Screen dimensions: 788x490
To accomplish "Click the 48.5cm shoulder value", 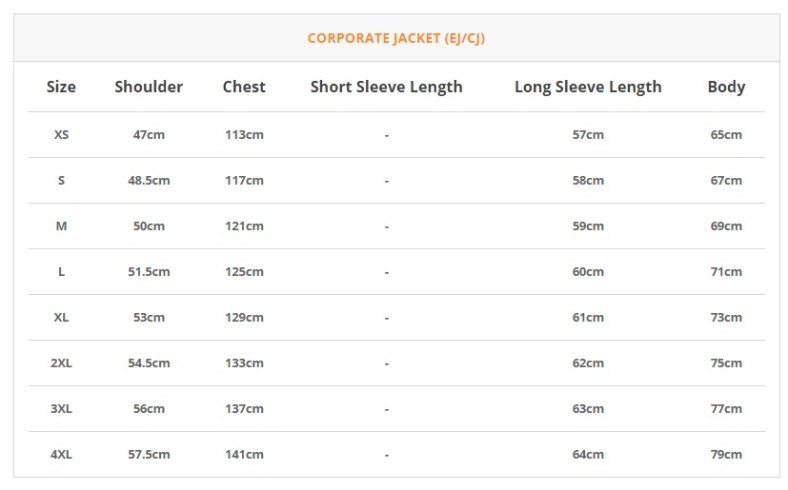I will (149, 180).
